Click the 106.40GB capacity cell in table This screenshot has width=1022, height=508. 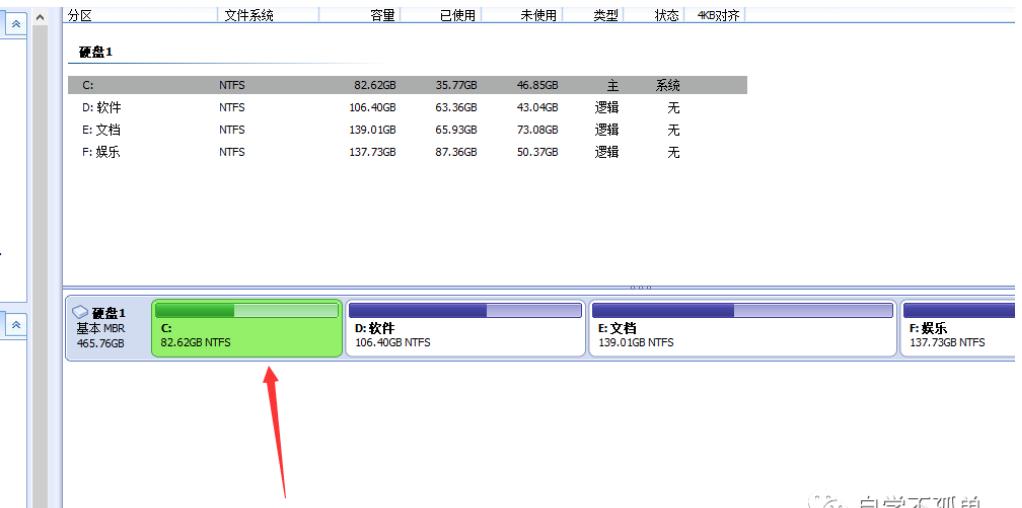[x=372, y=108]
